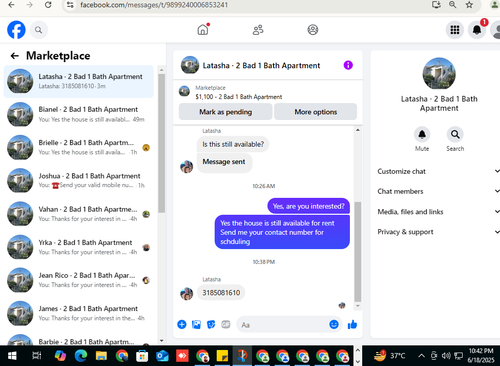Open Brielle conversation in list

[x=79, y=147]
